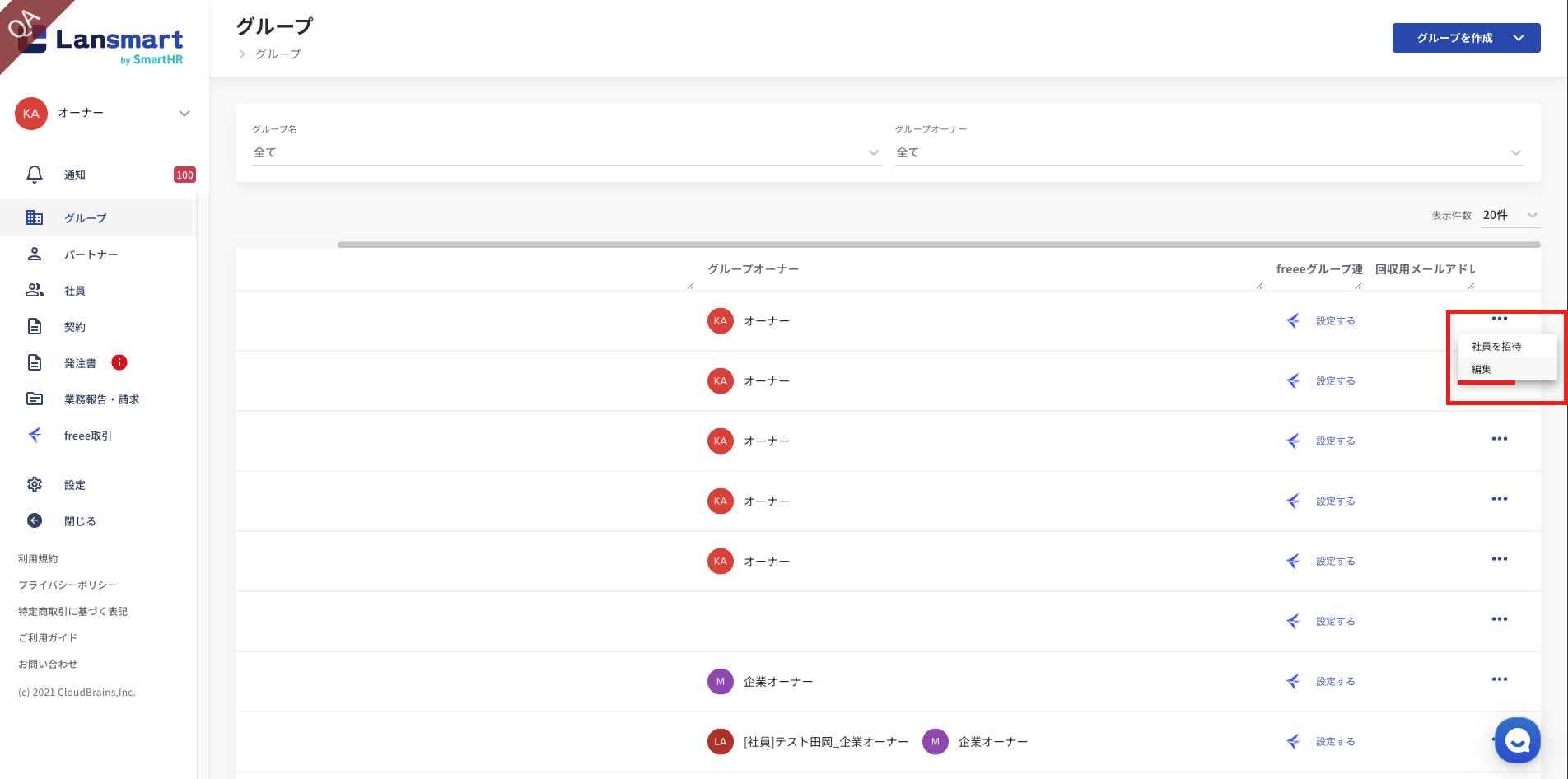This screenshot has height=779, width=1568.
Task: Change 表示件数 20件 dropdown
Action: pos(1510,215)
